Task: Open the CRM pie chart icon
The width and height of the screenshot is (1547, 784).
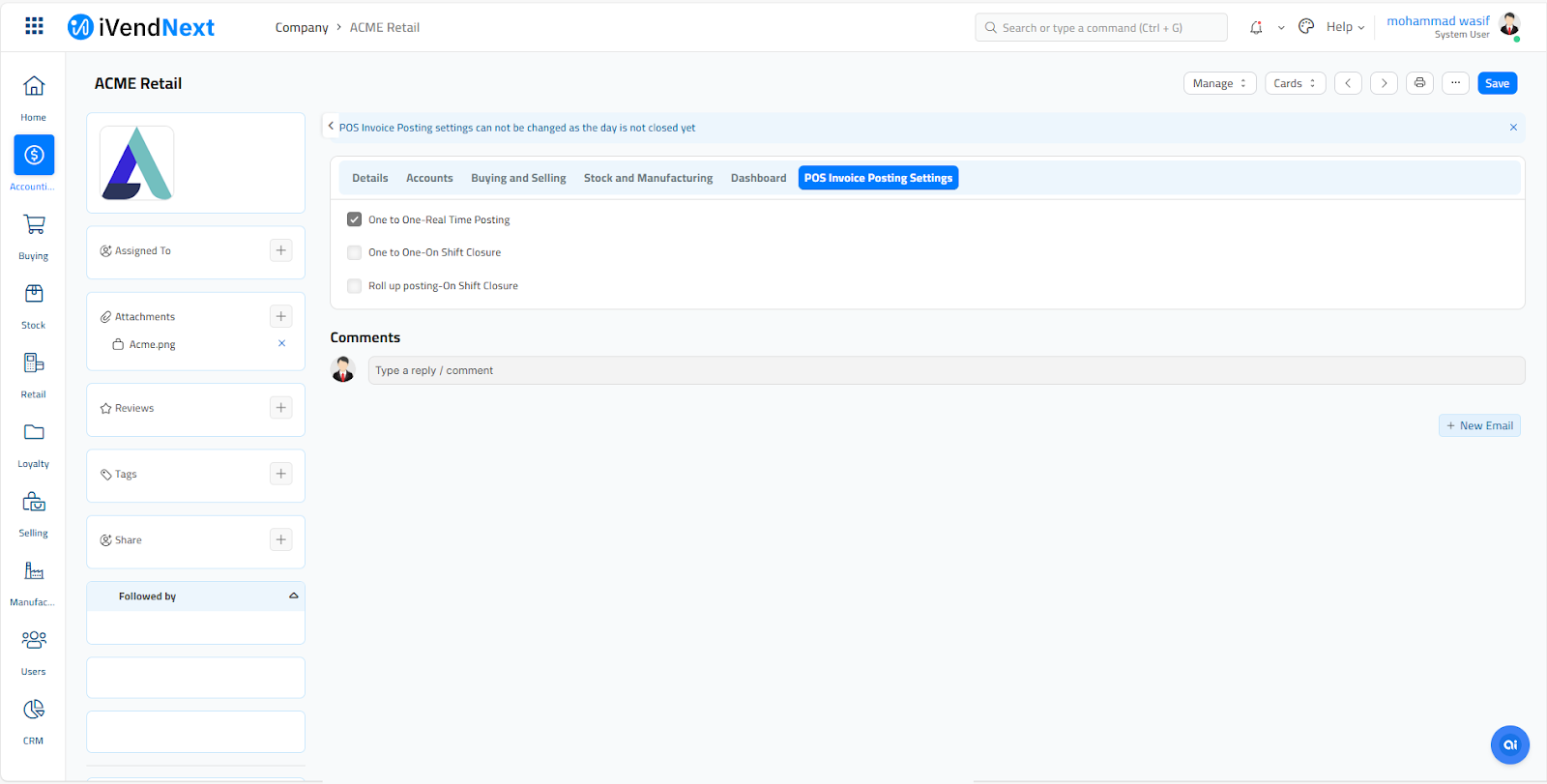Action: (x=34, y=710)
